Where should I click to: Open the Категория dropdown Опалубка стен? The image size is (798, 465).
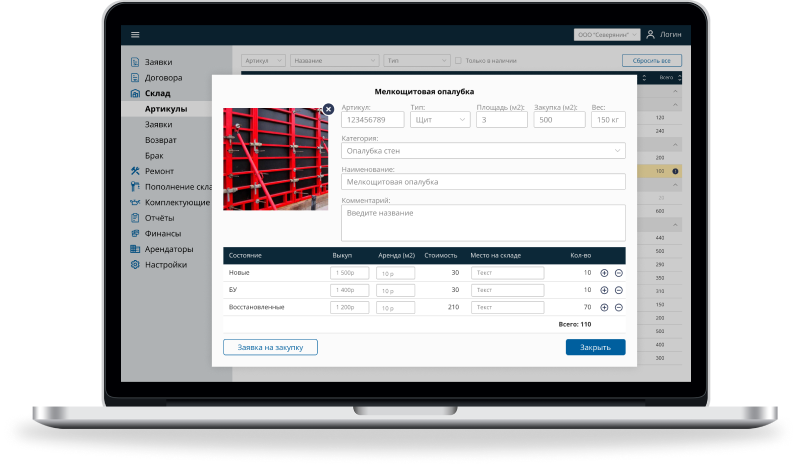483,151
